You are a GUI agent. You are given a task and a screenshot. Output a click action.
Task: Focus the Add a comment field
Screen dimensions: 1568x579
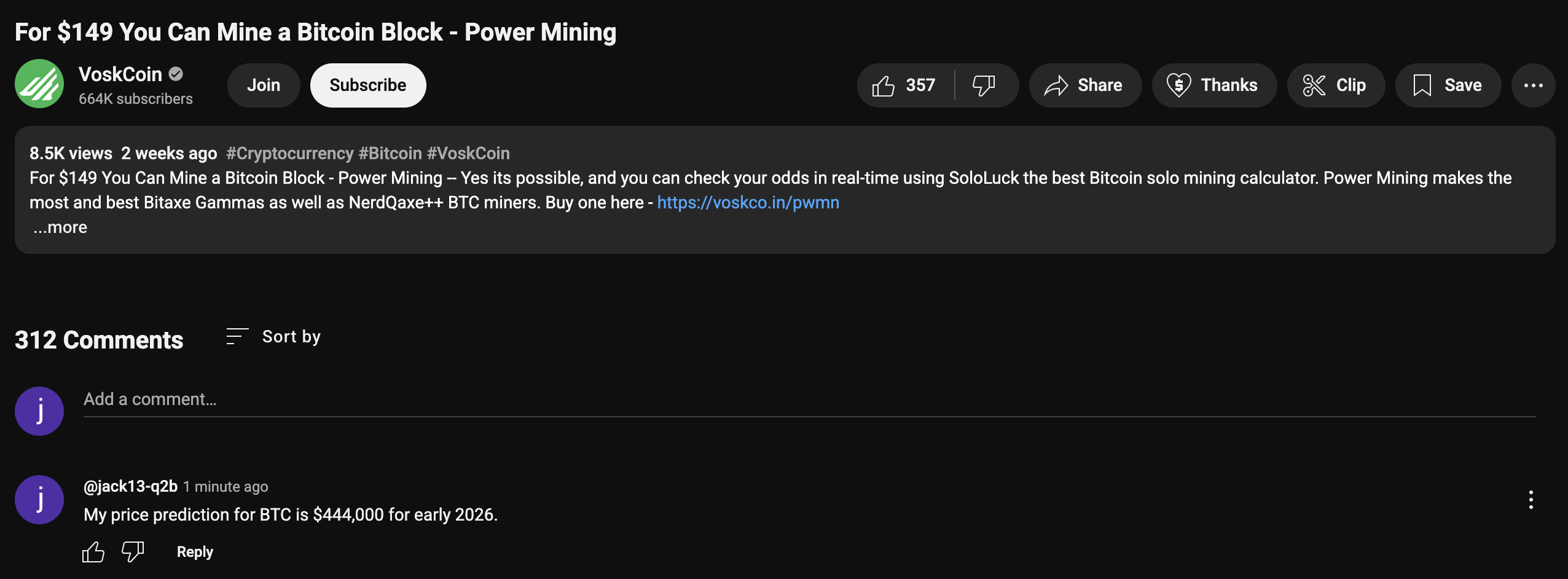810,400
